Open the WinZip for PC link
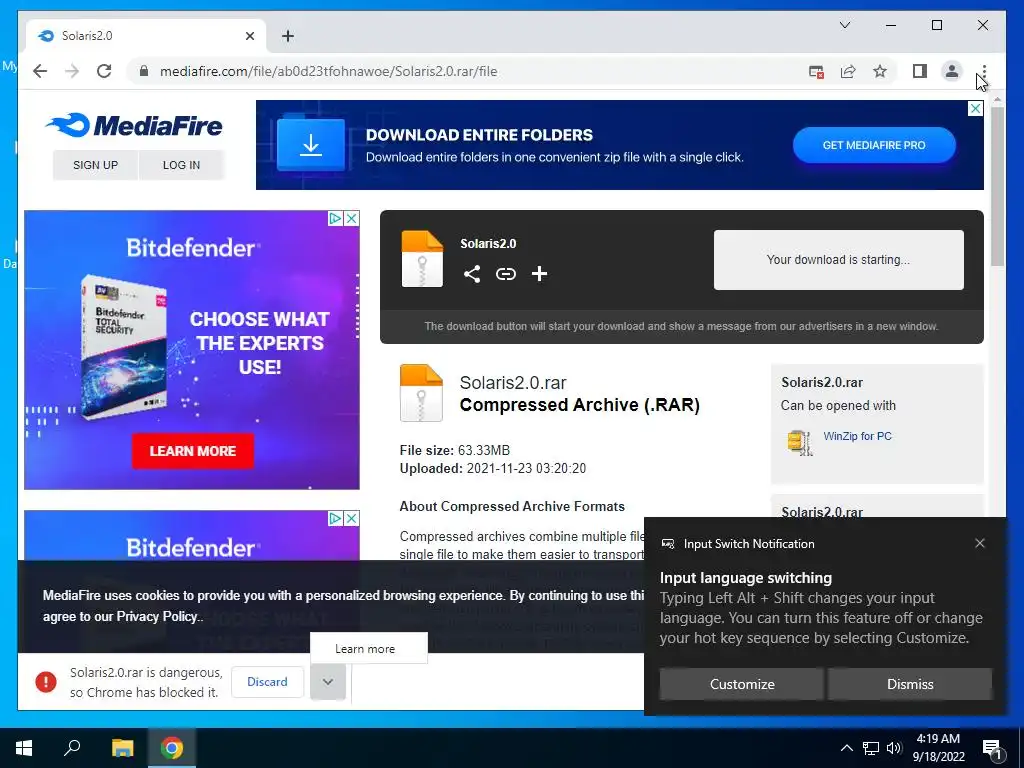The image size is (1024, 768). point(857,436)
